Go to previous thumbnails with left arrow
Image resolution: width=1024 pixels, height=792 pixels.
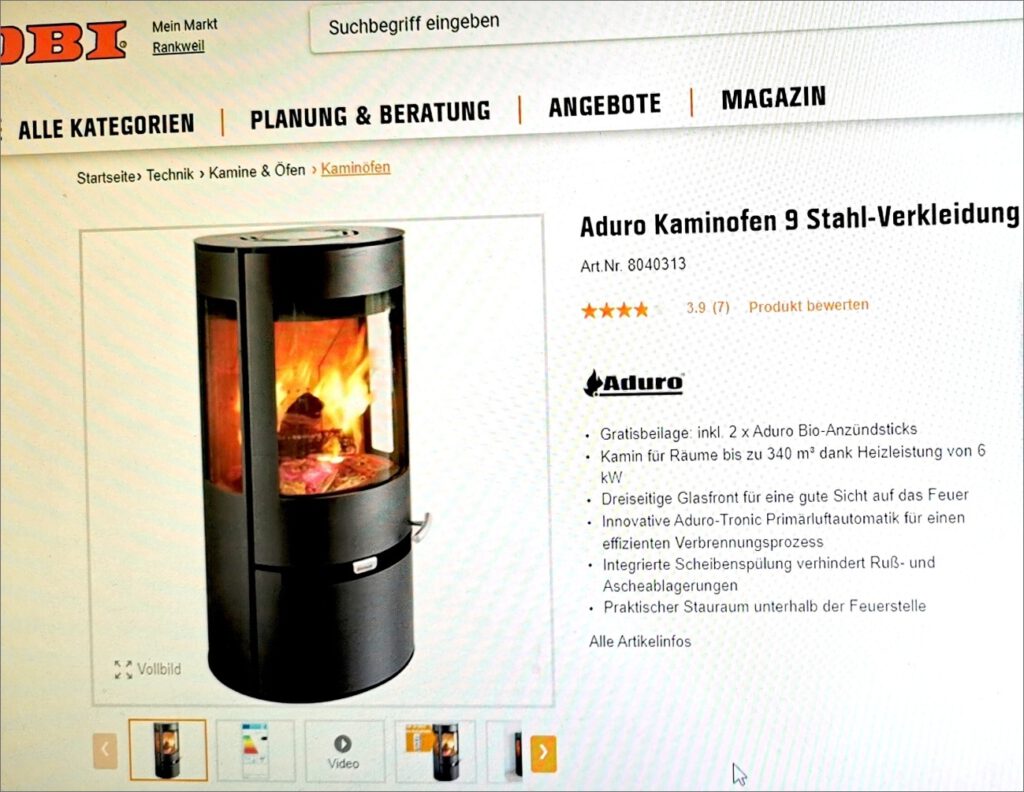106,750
